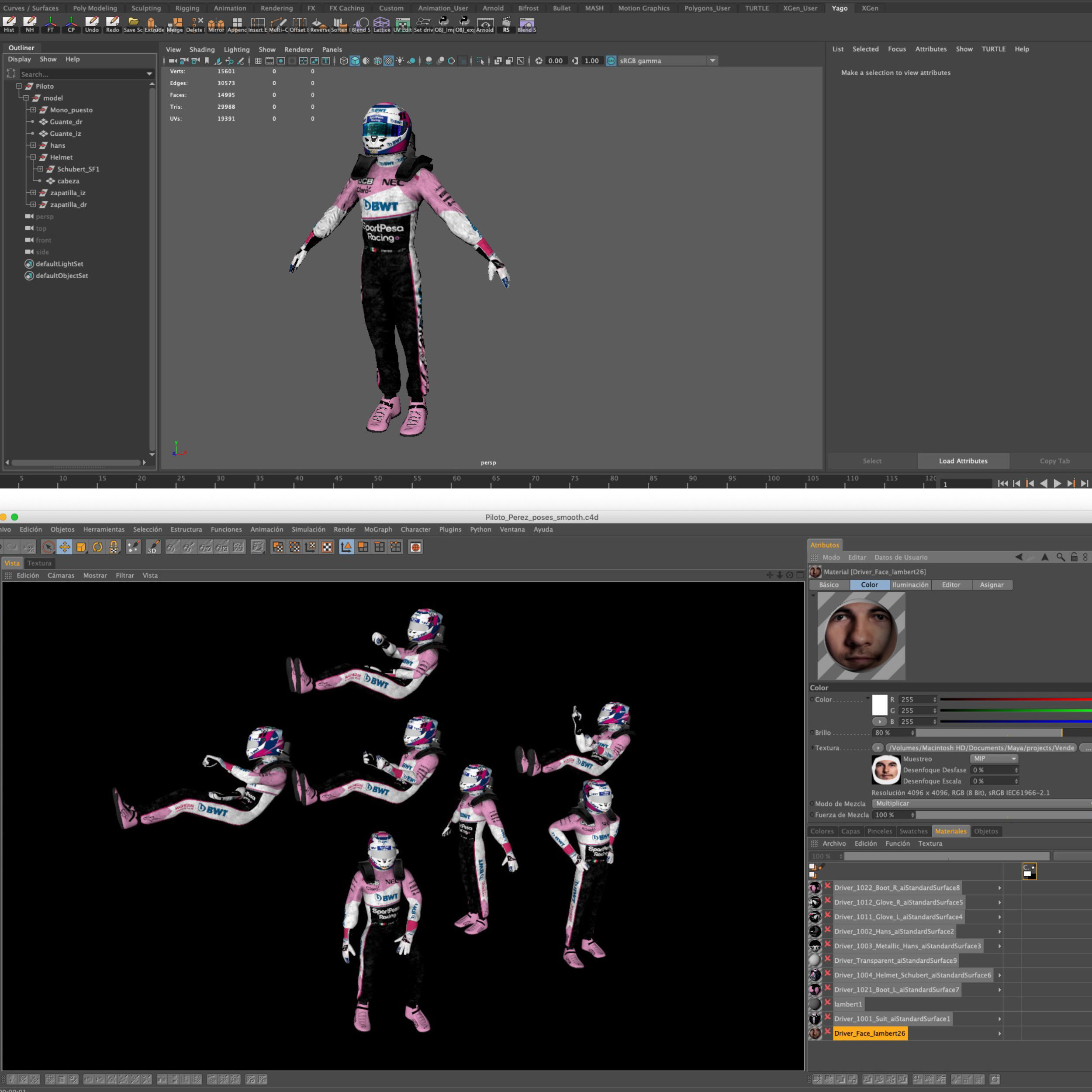This screenshot has height=1092, width=1092.
Task: Click the Undo shelf button
Action: [x=92, y=24]
